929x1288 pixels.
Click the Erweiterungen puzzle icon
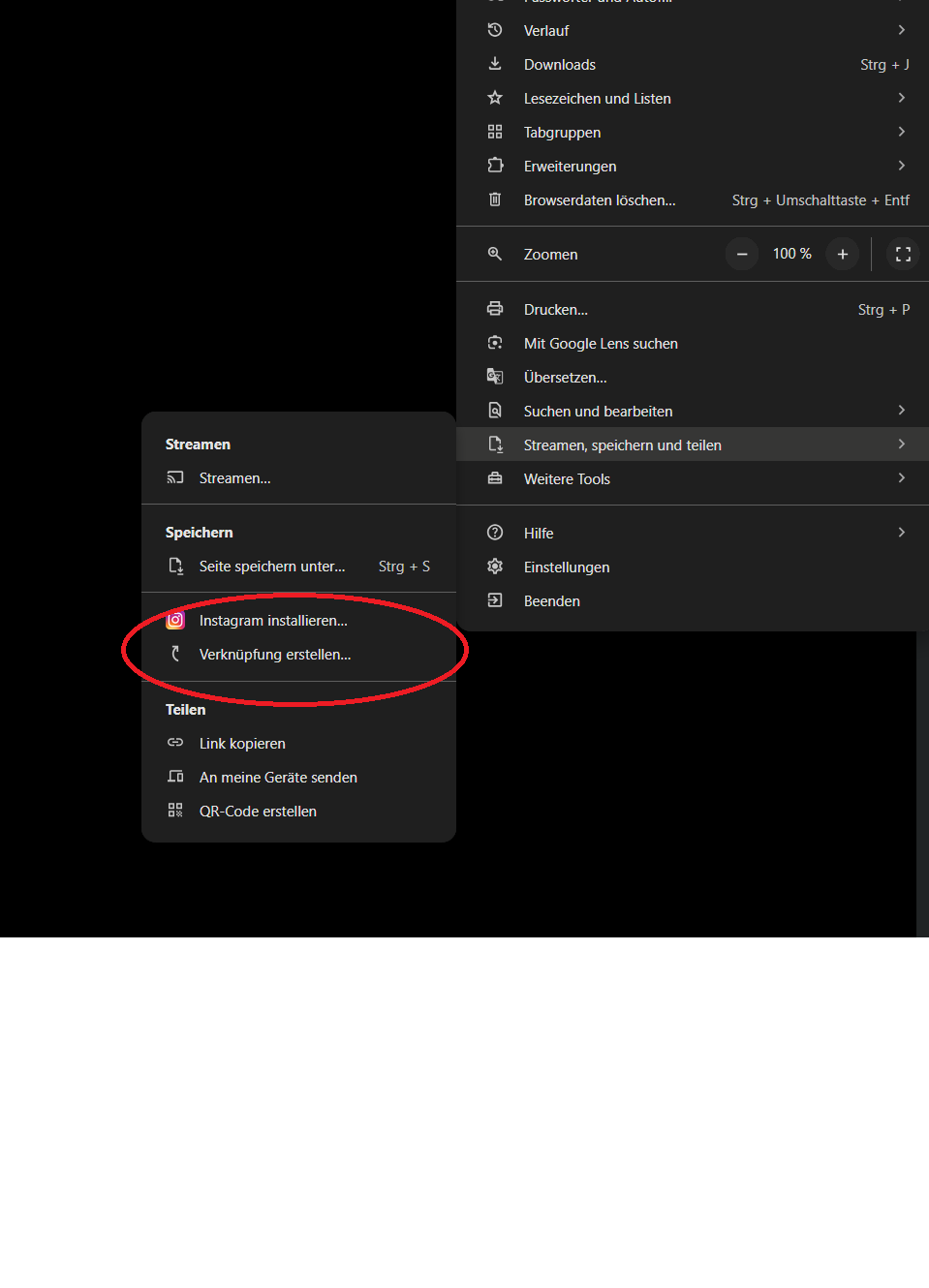click(495, 166)
